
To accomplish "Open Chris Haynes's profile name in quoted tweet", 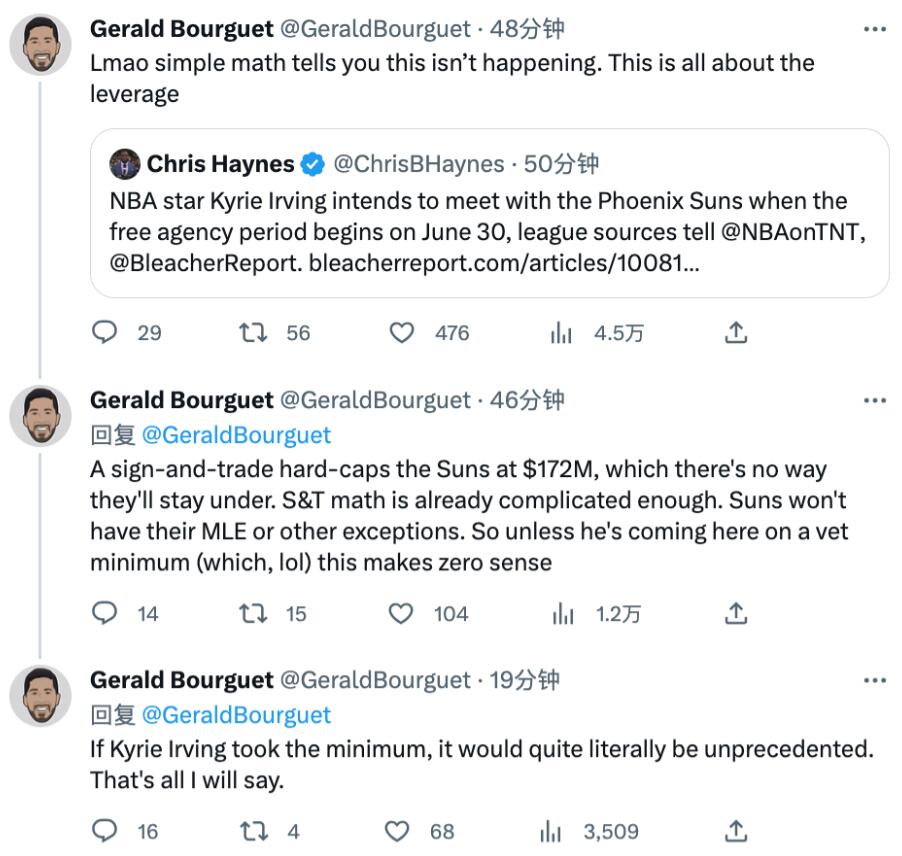I will coord(220,164).
